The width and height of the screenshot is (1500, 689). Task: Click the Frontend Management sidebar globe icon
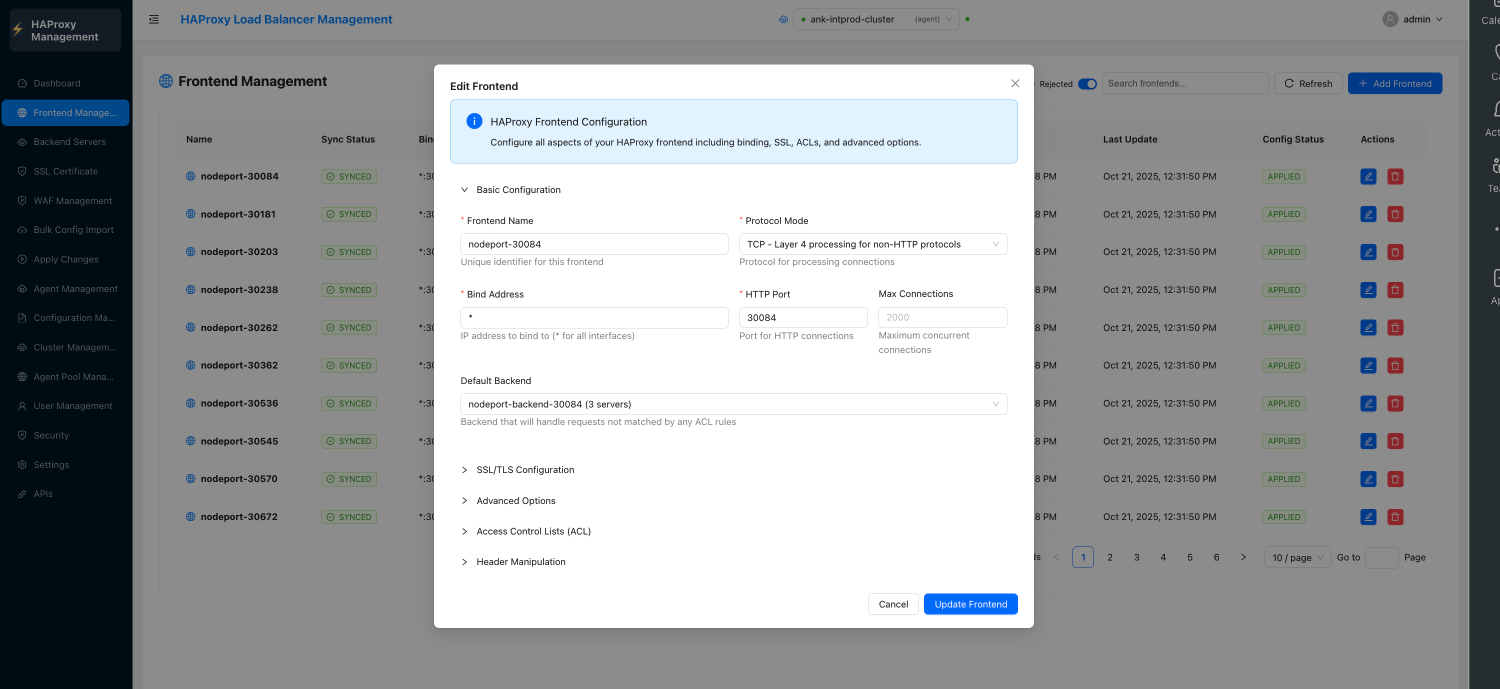click(x=23, y=113)
